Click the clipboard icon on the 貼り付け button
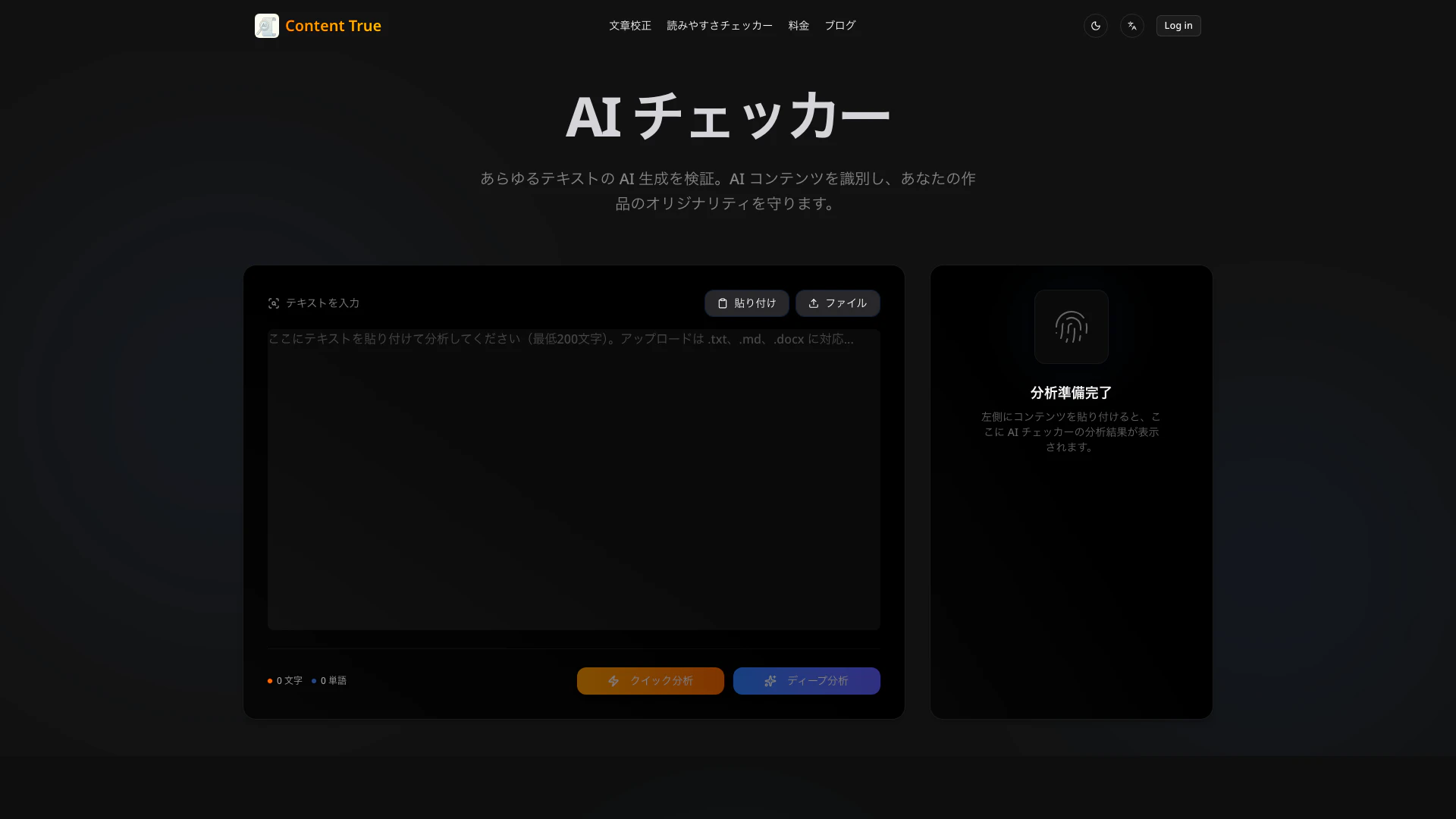The height and width of the screenshot is (819, 1456). [x=723, y=303]
